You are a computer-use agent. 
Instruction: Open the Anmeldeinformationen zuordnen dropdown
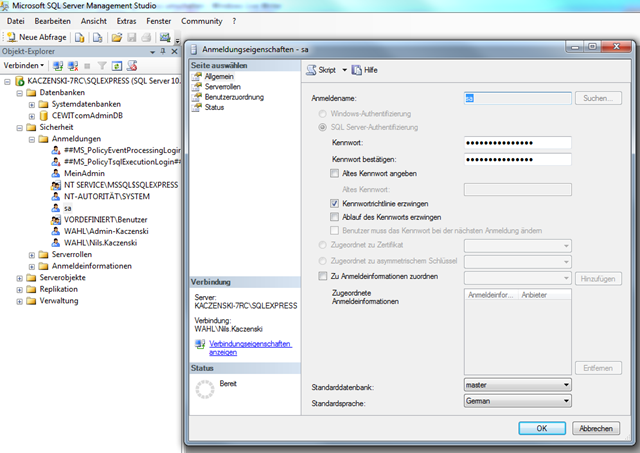point(518,278)
